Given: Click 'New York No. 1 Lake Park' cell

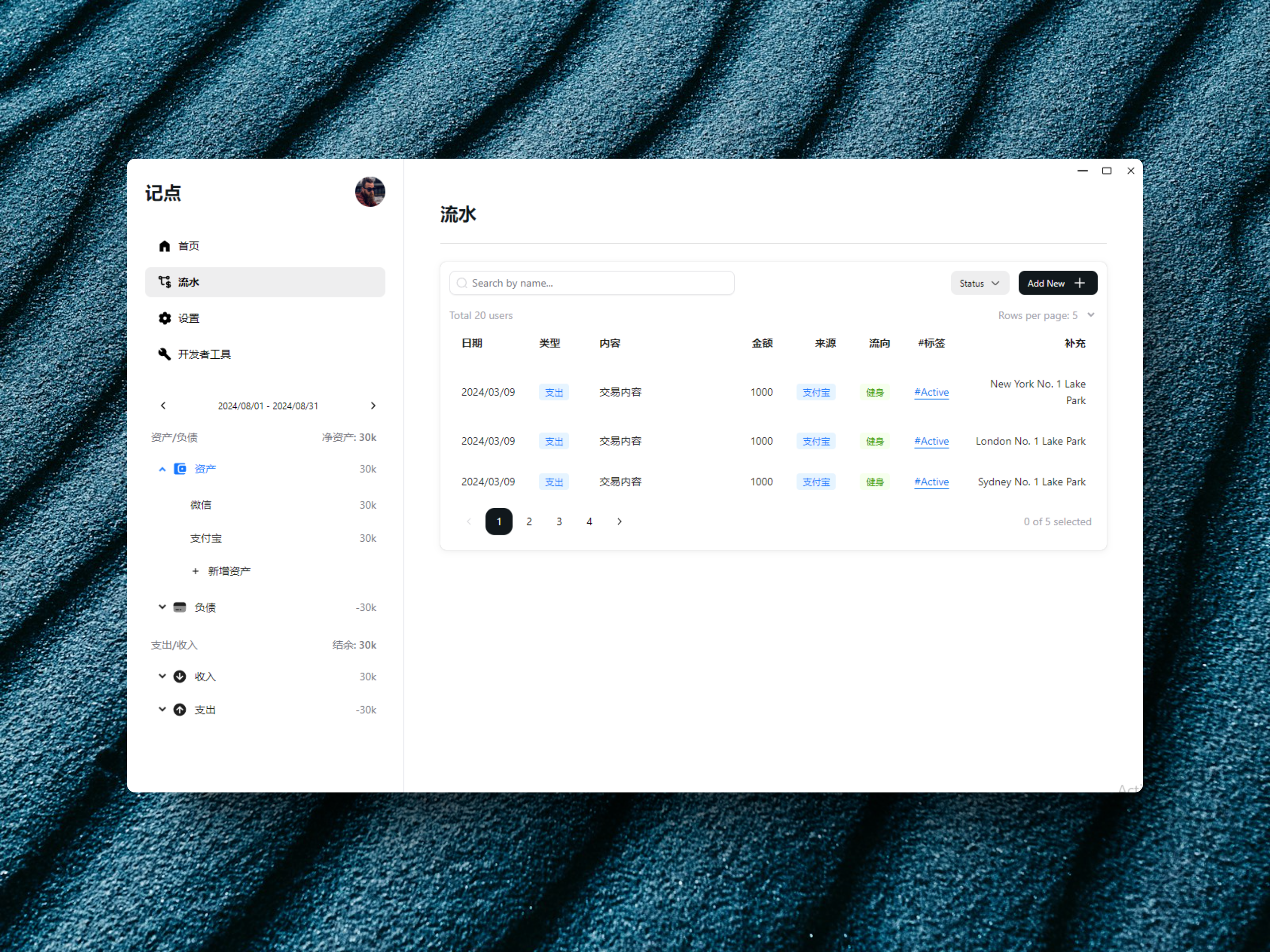Looking at the screenshot, I should click(x=1038, y=392).
